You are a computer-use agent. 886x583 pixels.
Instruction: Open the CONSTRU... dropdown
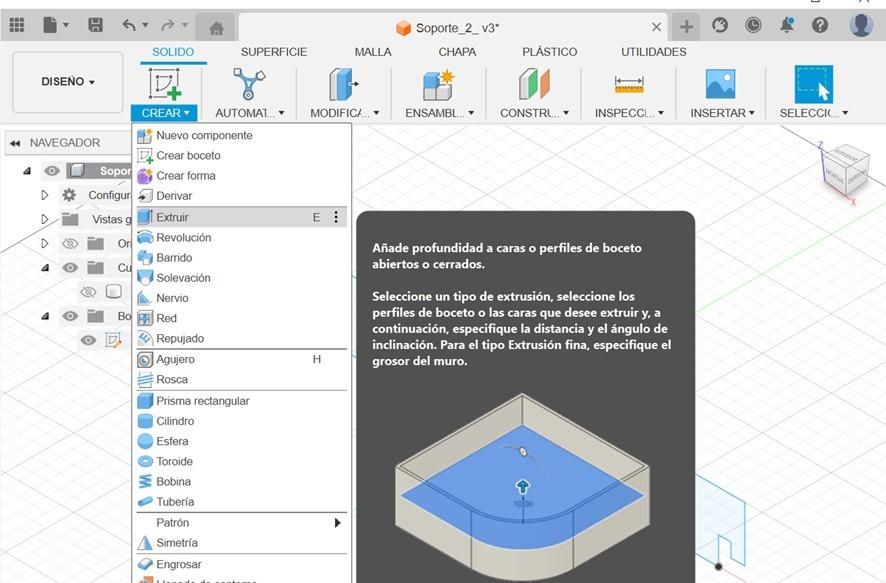tap(534, 113)
